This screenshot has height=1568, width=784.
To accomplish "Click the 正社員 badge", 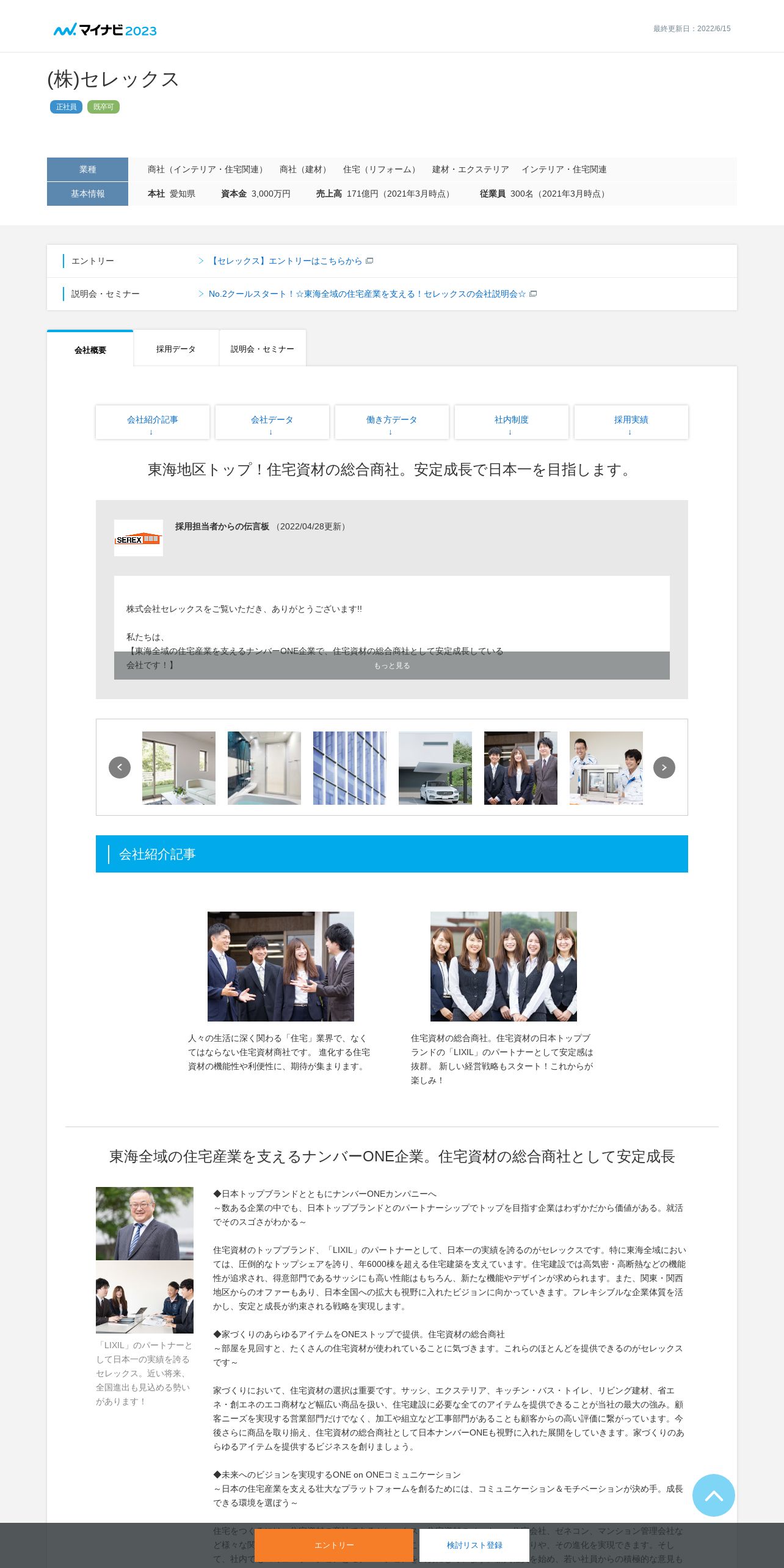I will pos(66,107).
